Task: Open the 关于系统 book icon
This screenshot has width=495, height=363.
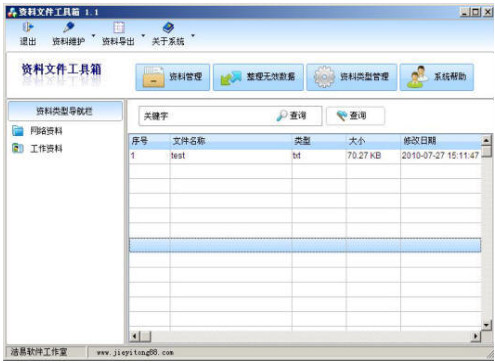Action: [x=168, y=28]
